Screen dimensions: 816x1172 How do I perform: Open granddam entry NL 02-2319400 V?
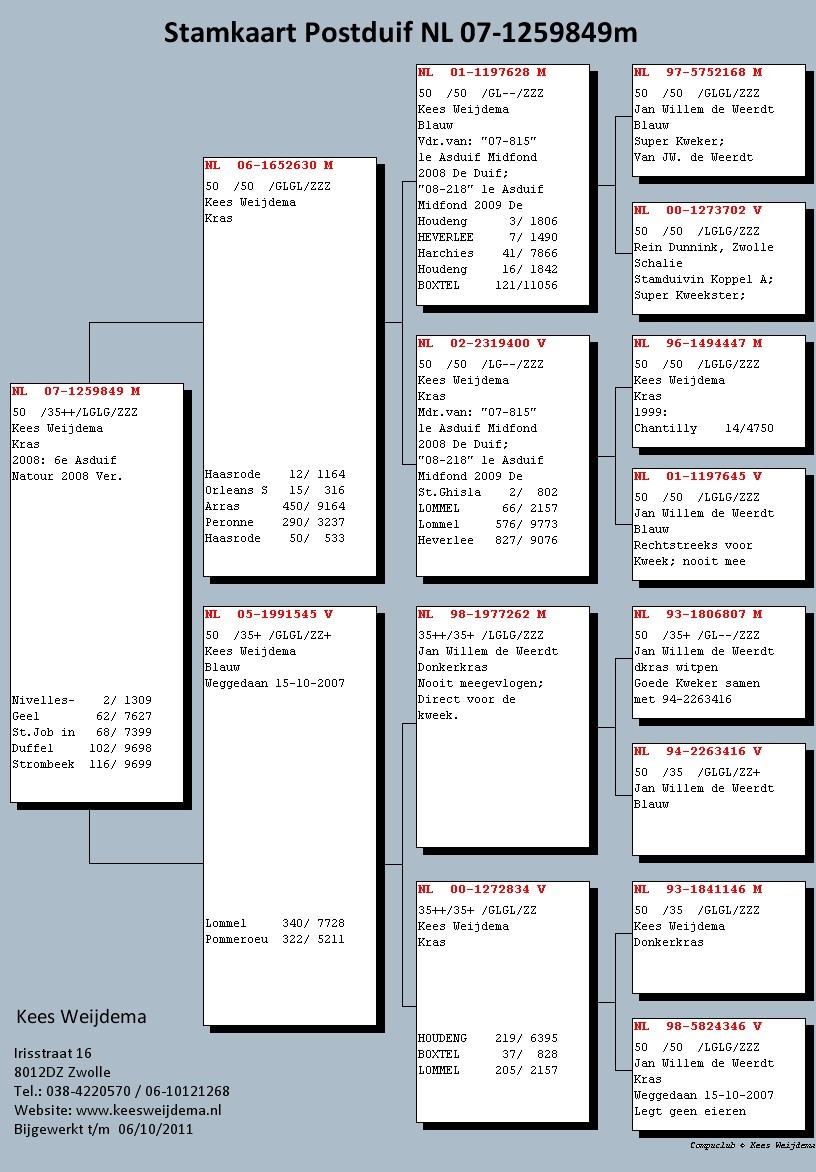pos(483,342)
